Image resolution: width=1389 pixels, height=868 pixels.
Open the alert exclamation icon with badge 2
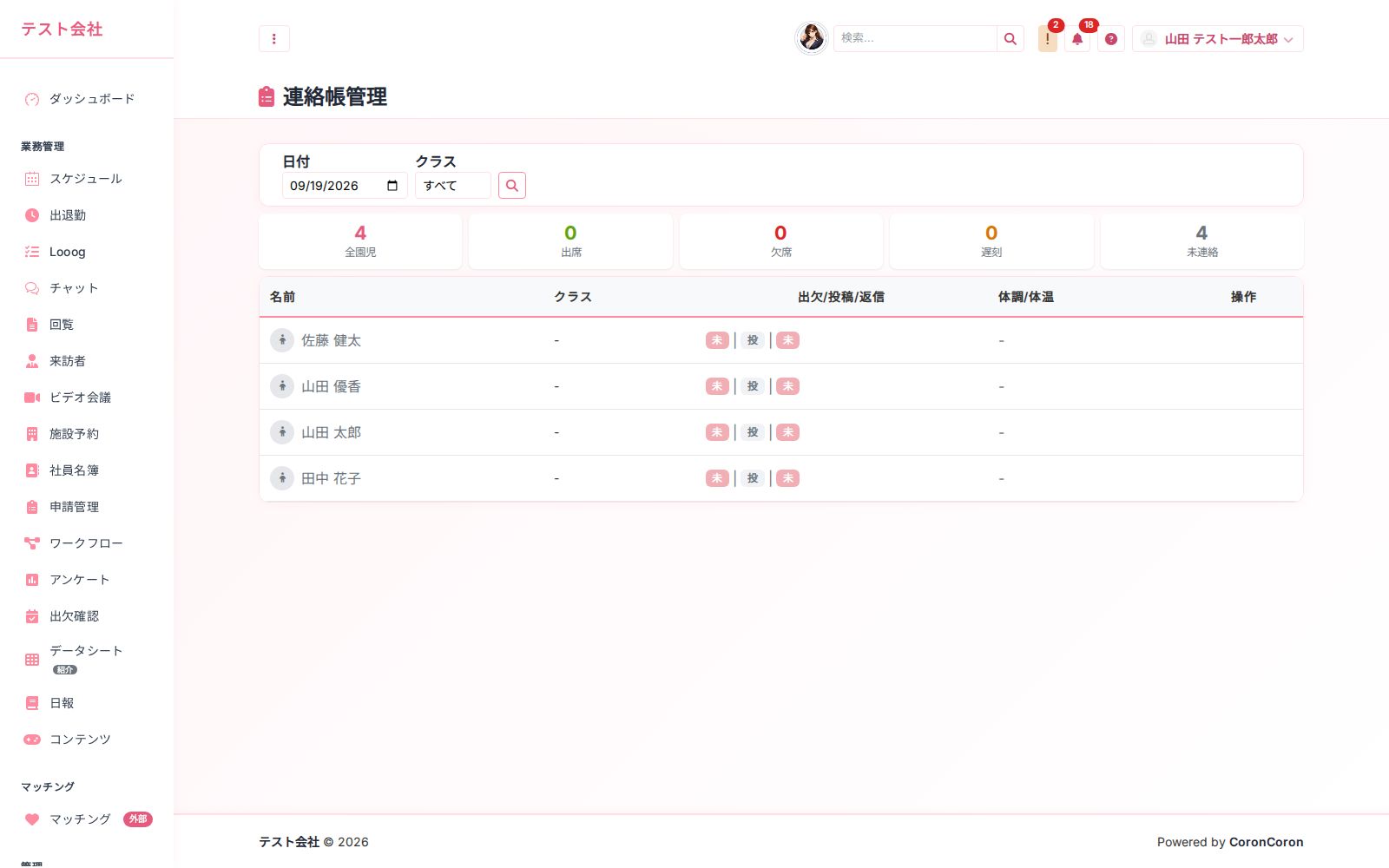click(x=1048, y=39)
